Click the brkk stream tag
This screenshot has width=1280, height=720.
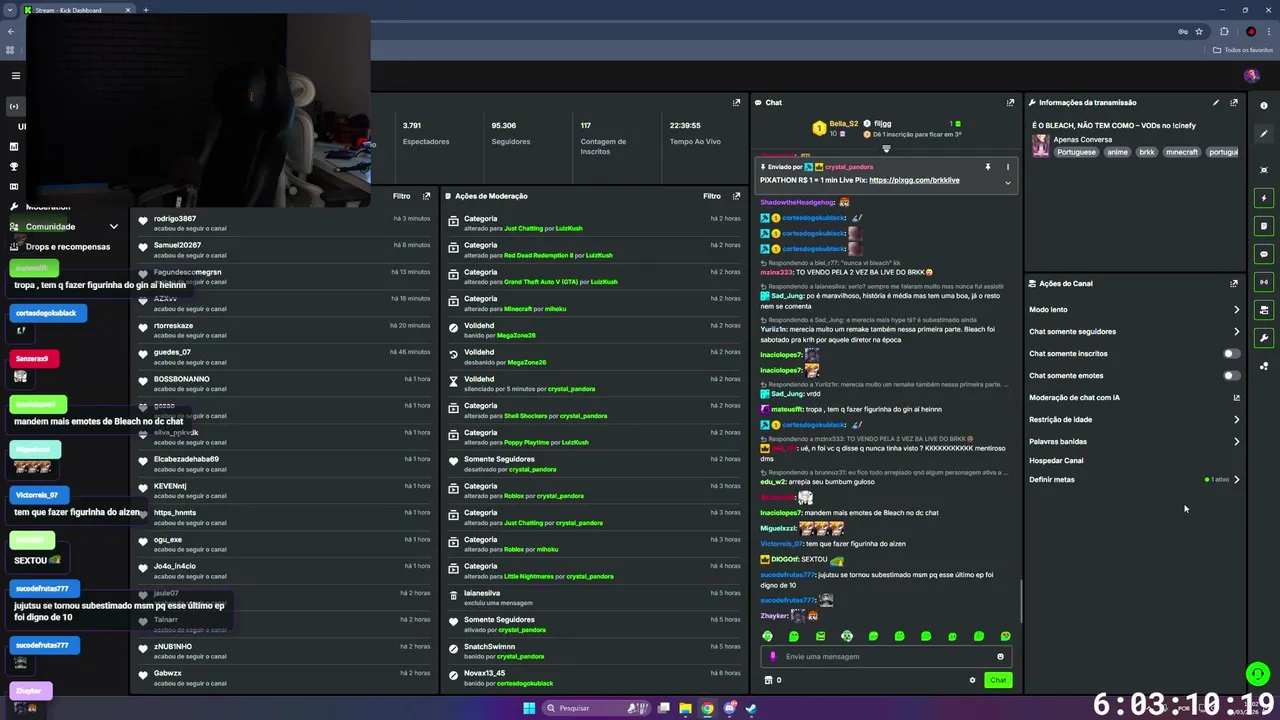pos(1146,152)
